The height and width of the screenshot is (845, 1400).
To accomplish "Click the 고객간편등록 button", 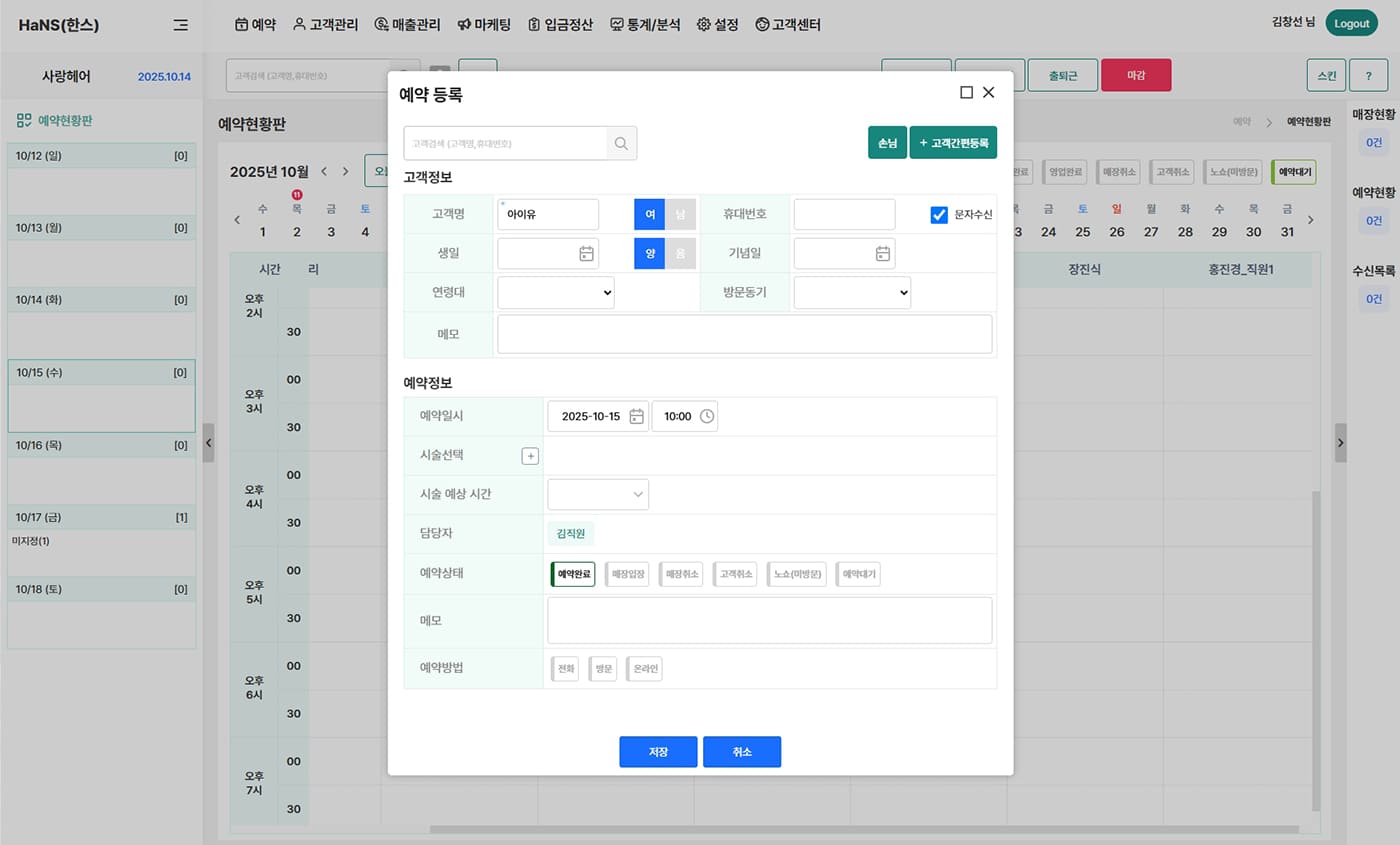I will pyautogui.click(x=953, y=143).
